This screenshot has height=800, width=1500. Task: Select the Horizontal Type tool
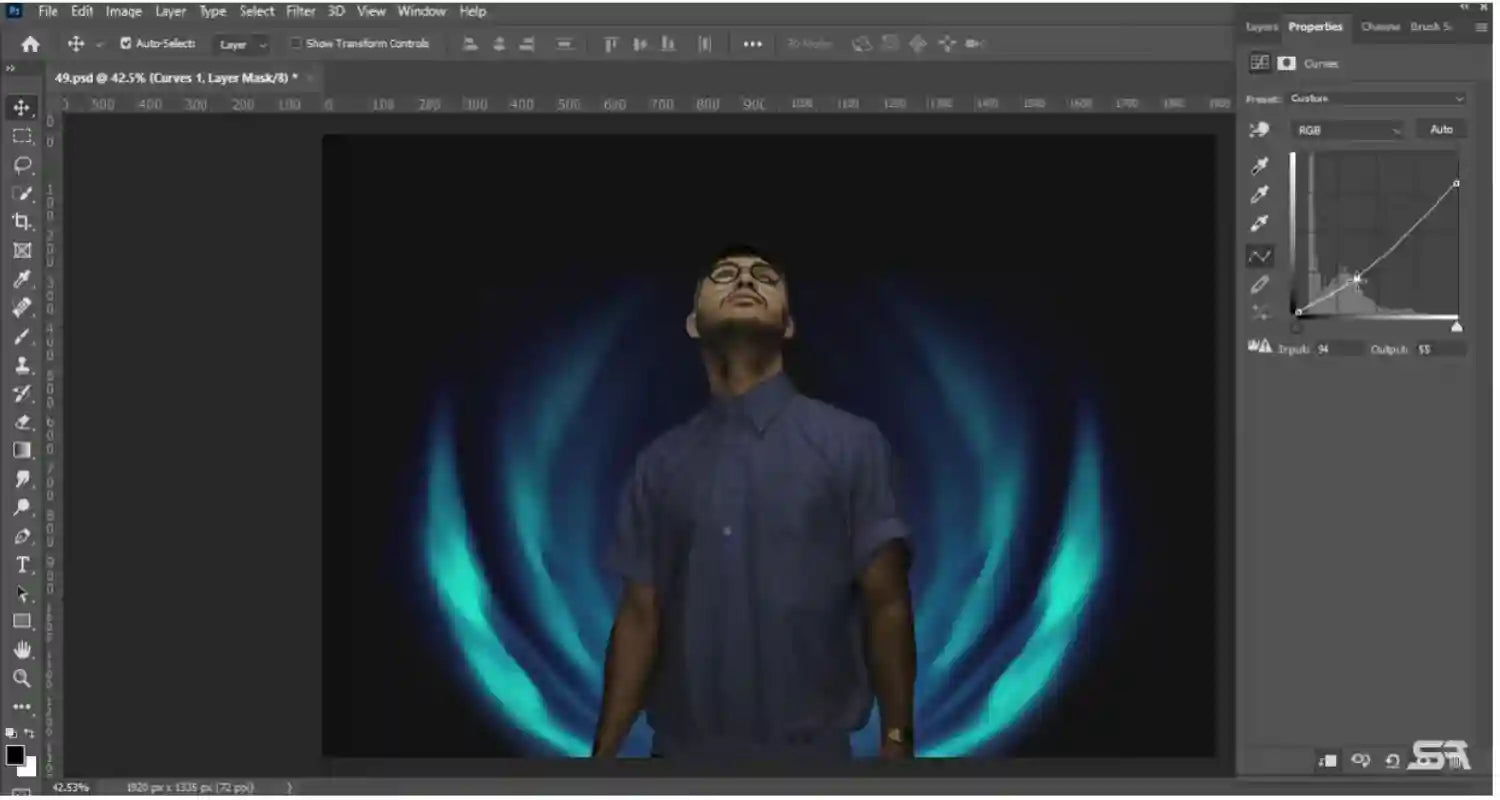[x=22, y=564]
